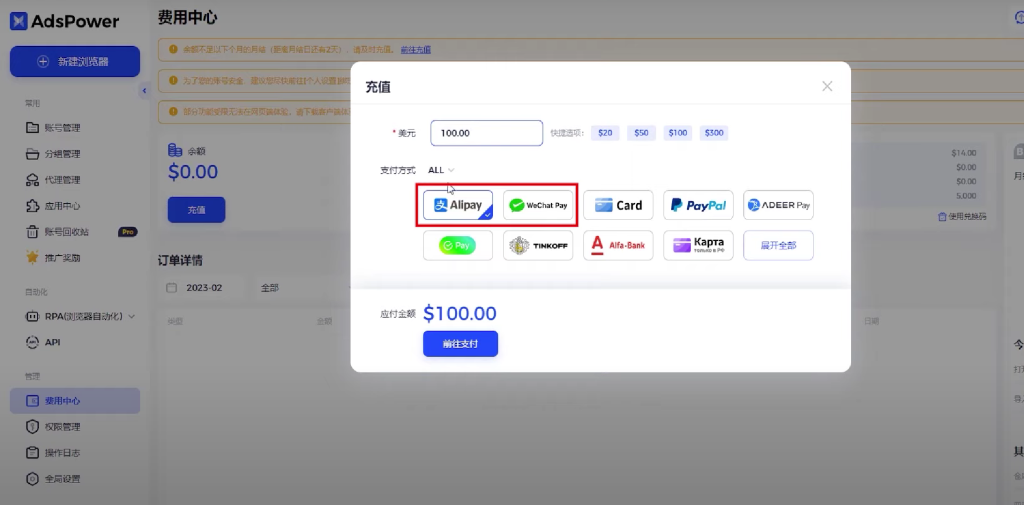Select Alipay payment method
1024x505 pixels.
click(x=458, y=205)
